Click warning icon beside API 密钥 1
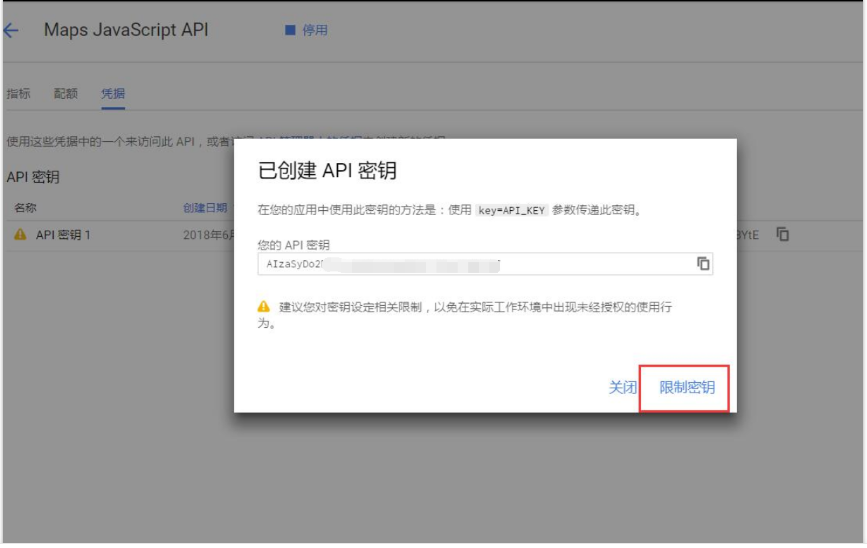Screen dimensions: 867x548 [20, 234]
